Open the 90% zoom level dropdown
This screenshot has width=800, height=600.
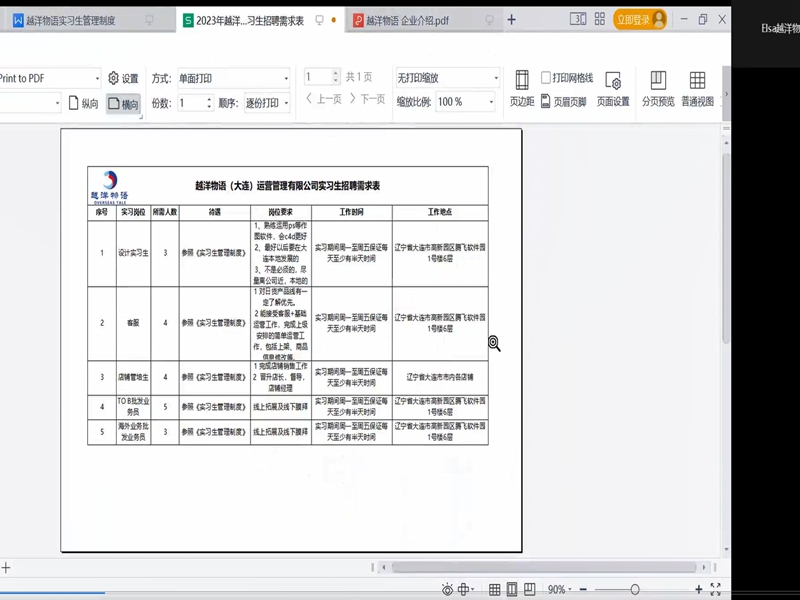(x=559, y=590)
